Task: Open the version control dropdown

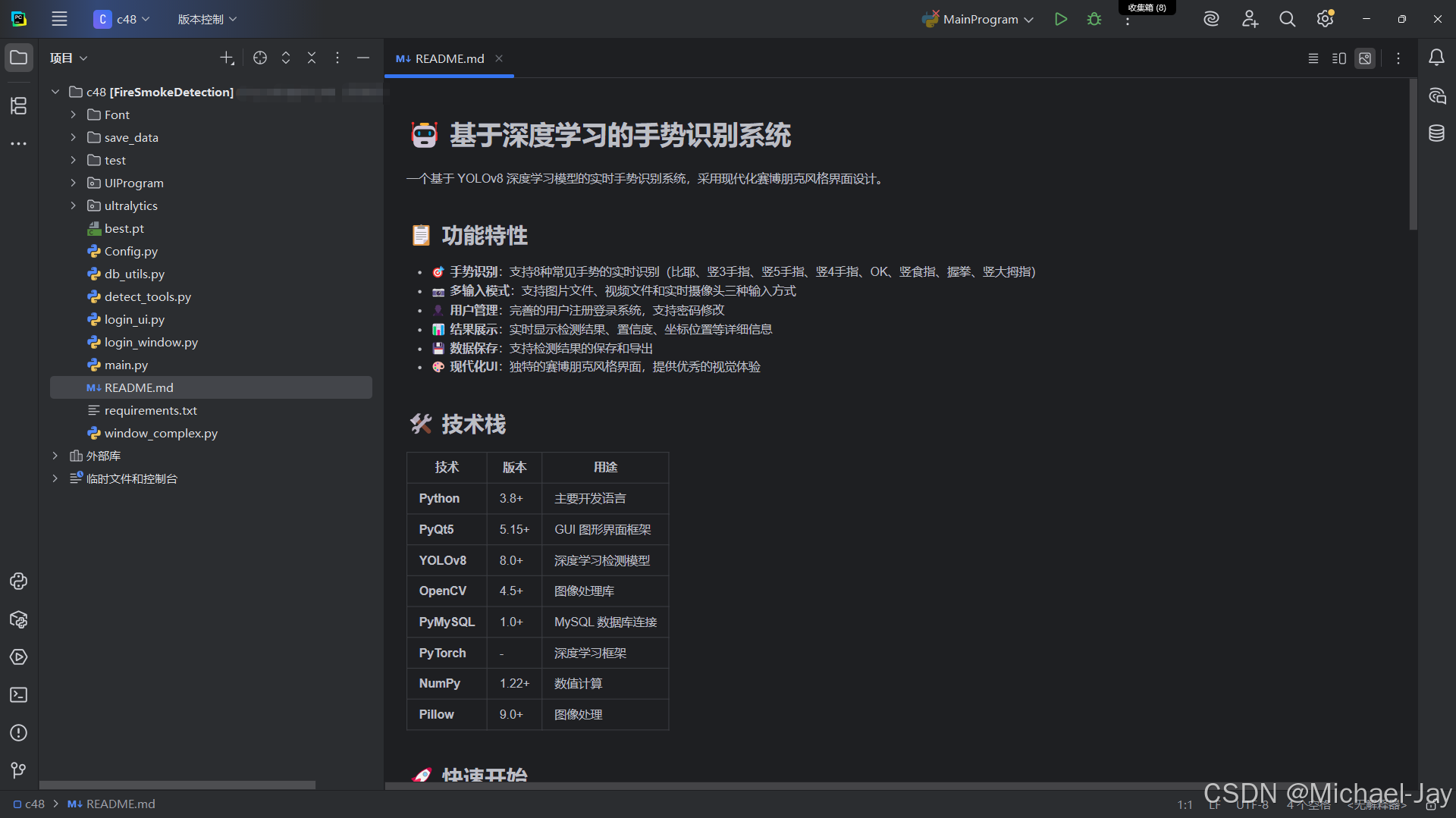Action: 207,19
